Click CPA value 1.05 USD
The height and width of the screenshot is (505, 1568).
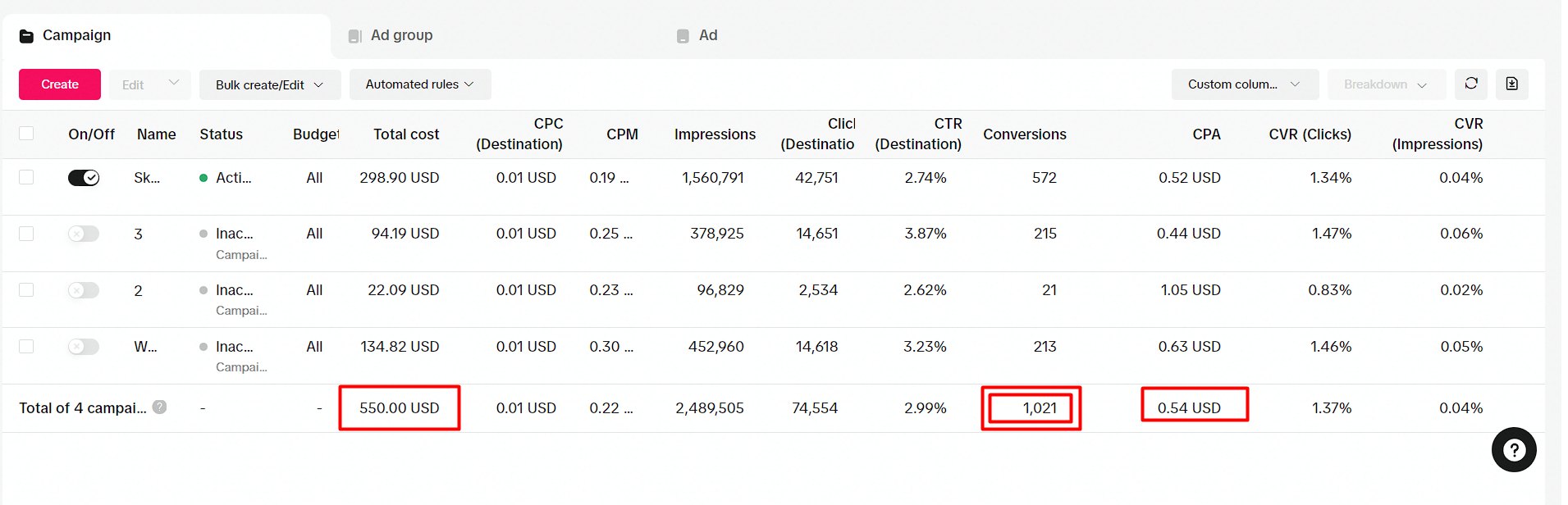[1191, 289]
